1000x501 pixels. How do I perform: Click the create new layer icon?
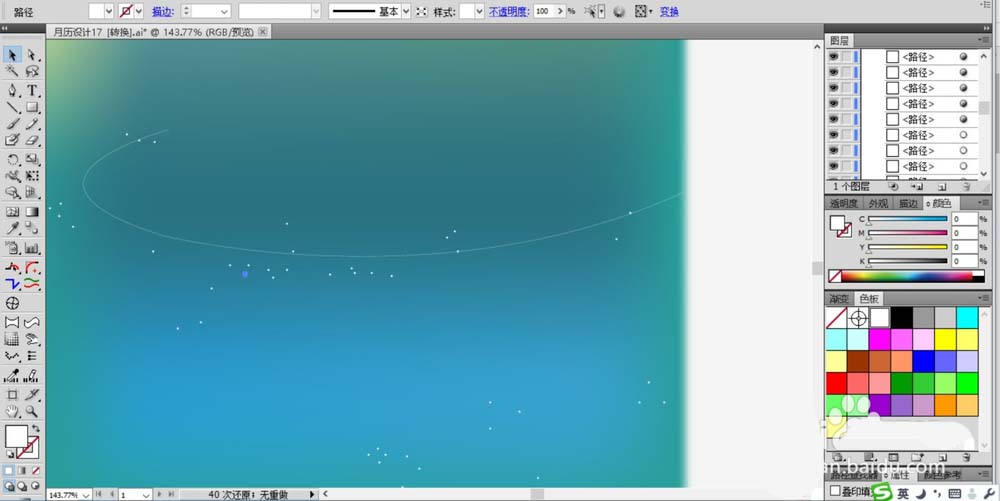point(942,187)
